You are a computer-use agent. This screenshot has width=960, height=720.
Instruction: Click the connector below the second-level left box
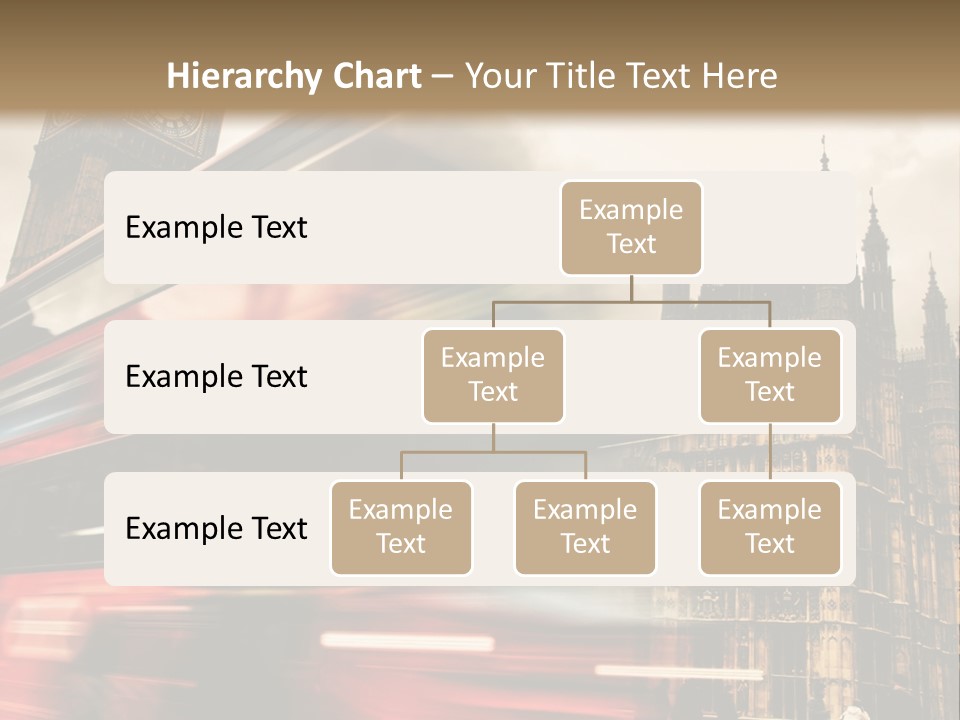point(493,438)
